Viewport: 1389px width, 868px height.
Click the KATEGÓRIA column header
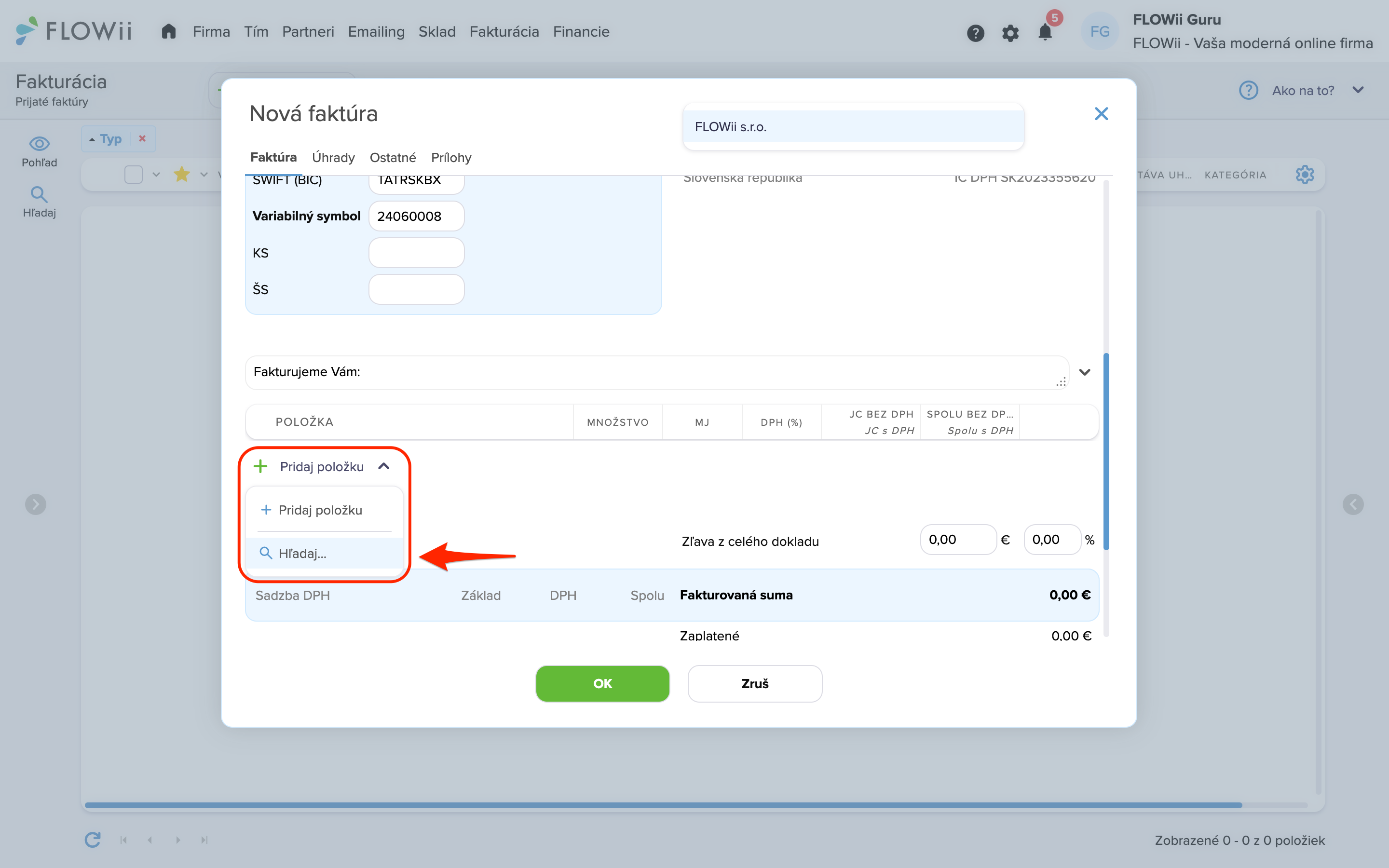(x=1235, y=175)
